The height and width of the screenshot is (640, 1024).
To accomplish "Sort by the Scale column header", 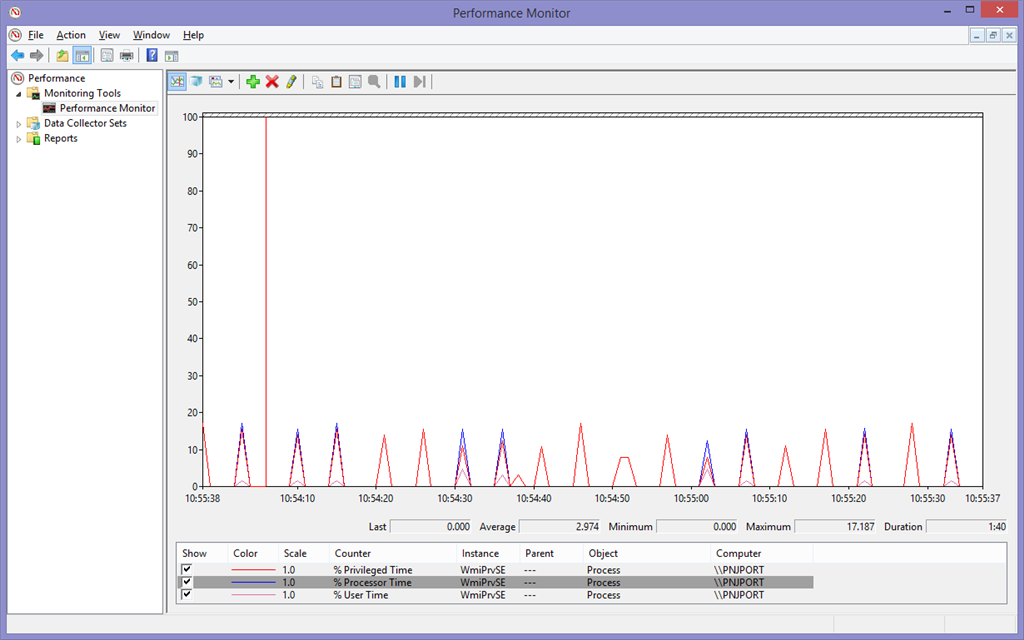I will (x=302, y=553).
